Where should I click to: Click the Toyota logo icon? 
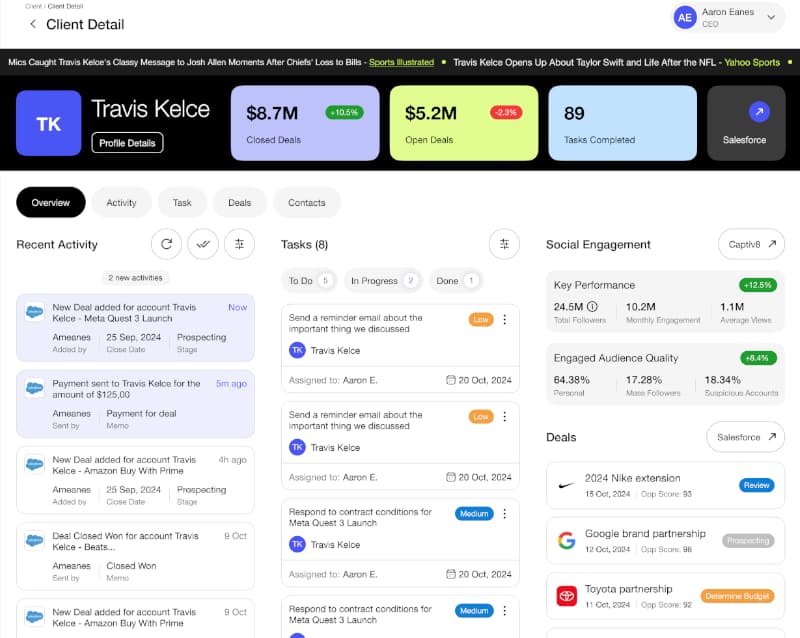click(x=566, y=596)
